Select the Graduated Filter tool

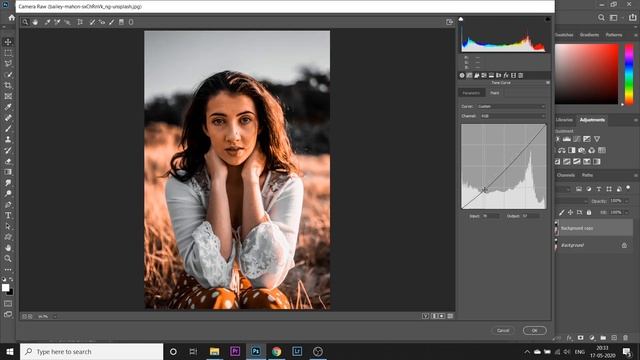coord(121,22)
